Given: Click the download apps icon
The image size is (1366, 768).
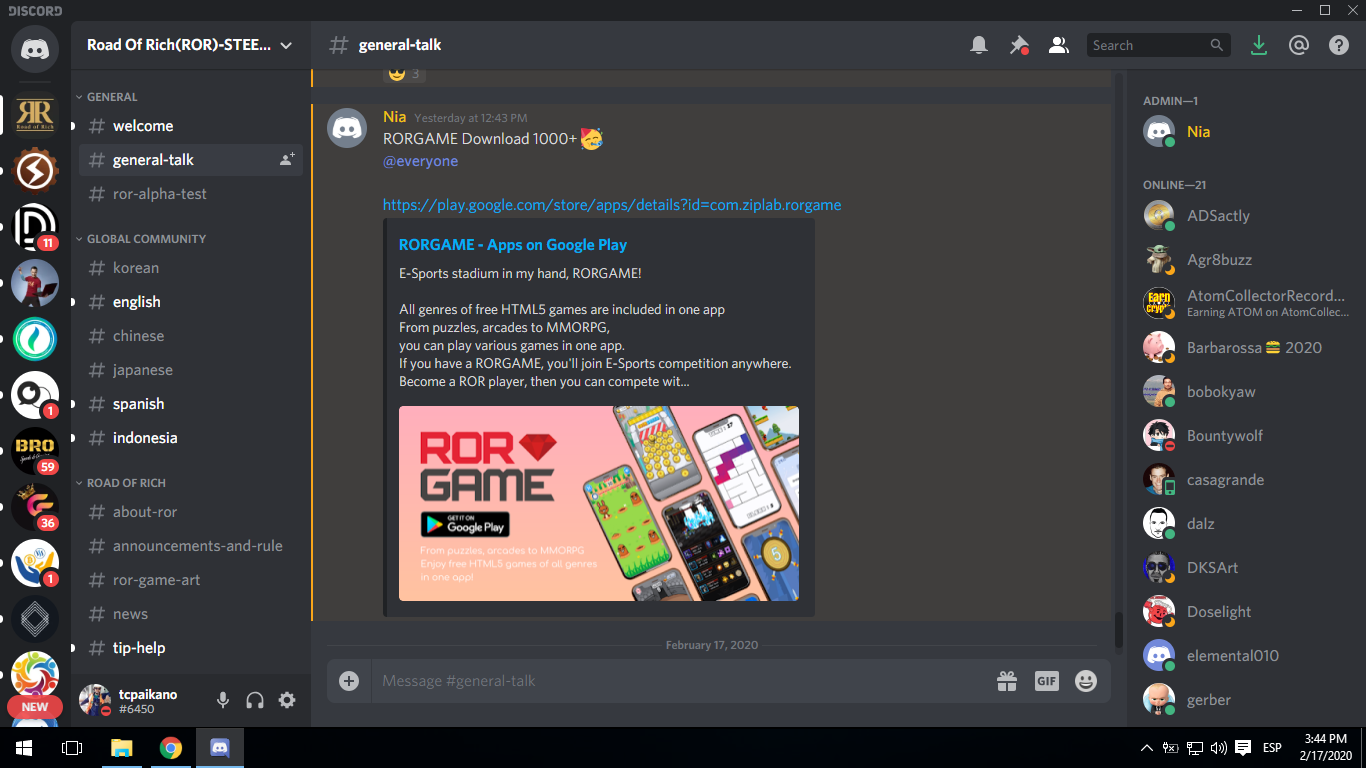Looking at the screenshot, I should coord(1259,45).
